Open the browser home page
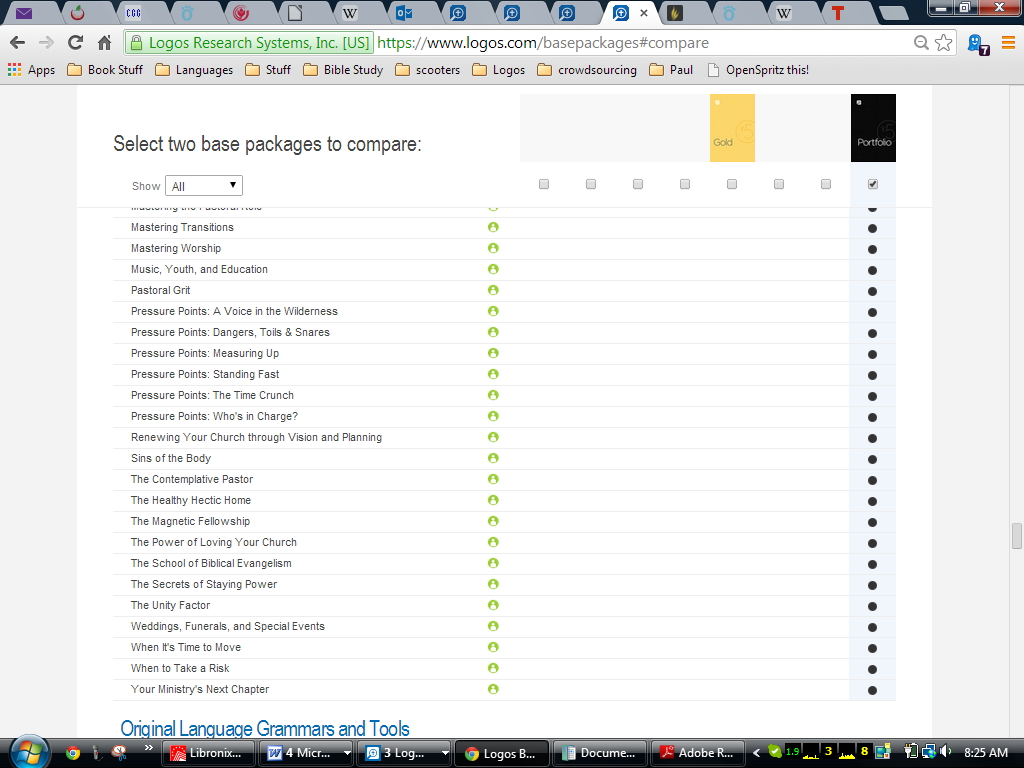Screen dimensions: 1024x768 pyautogui.click(x=104, y=43)
